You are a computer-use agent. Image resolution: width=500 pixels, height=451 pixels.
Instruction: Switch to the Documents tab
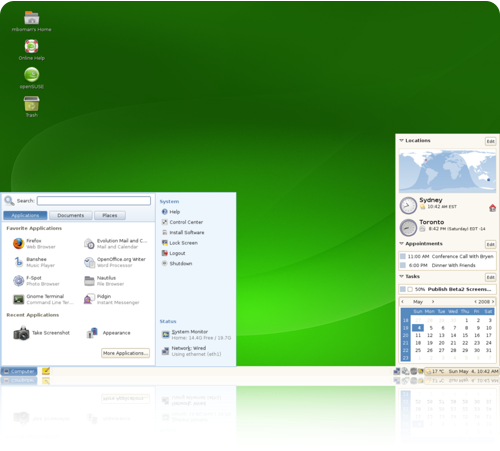pyautogui.click(x=71, y=216)
